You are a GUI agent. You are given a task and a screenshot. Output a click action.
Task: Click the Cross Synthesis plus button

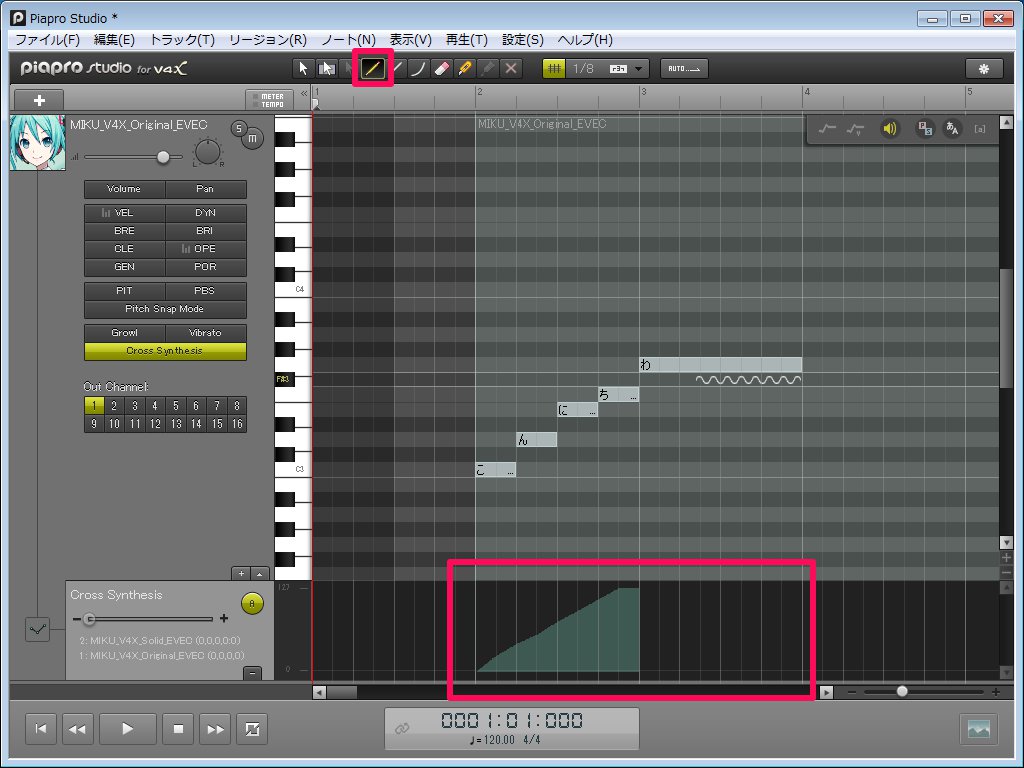tap(224, 618)
